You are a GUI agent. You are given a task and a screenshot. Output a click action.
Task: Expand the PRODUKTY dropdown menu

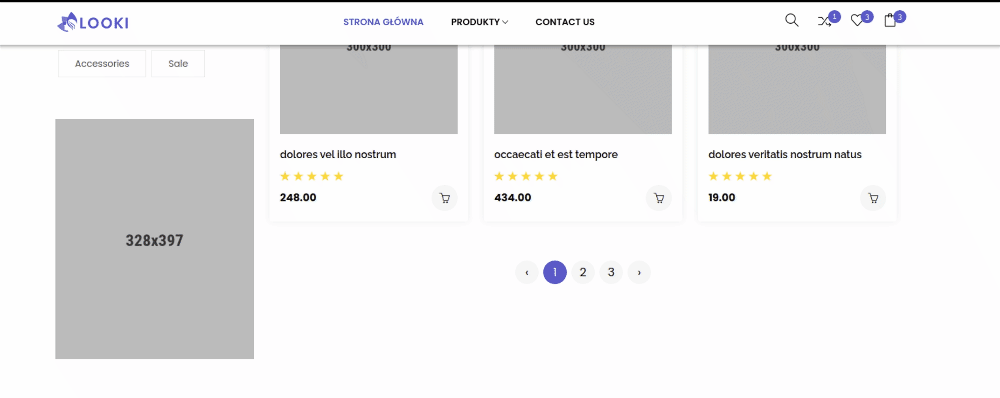480,22
